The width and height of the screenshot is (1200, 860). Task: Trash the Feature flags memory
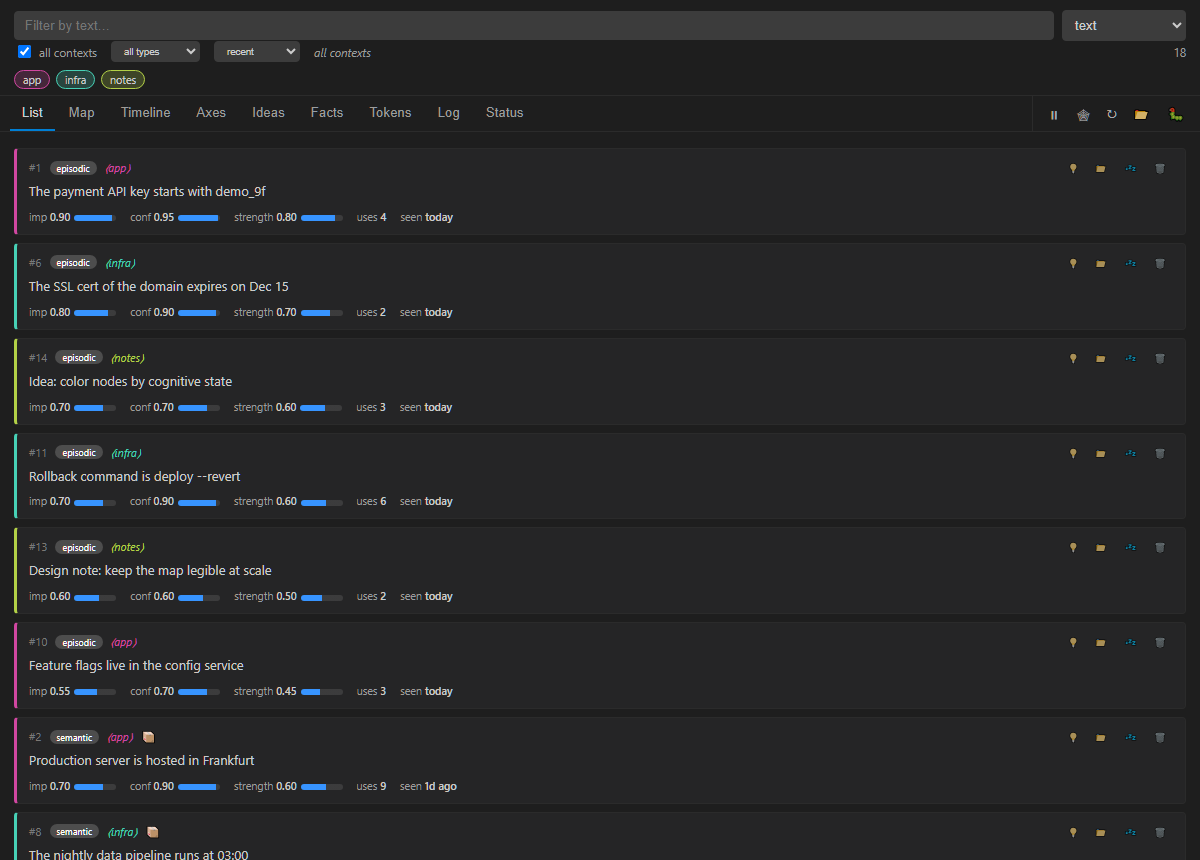click(x=1160, y=643)
